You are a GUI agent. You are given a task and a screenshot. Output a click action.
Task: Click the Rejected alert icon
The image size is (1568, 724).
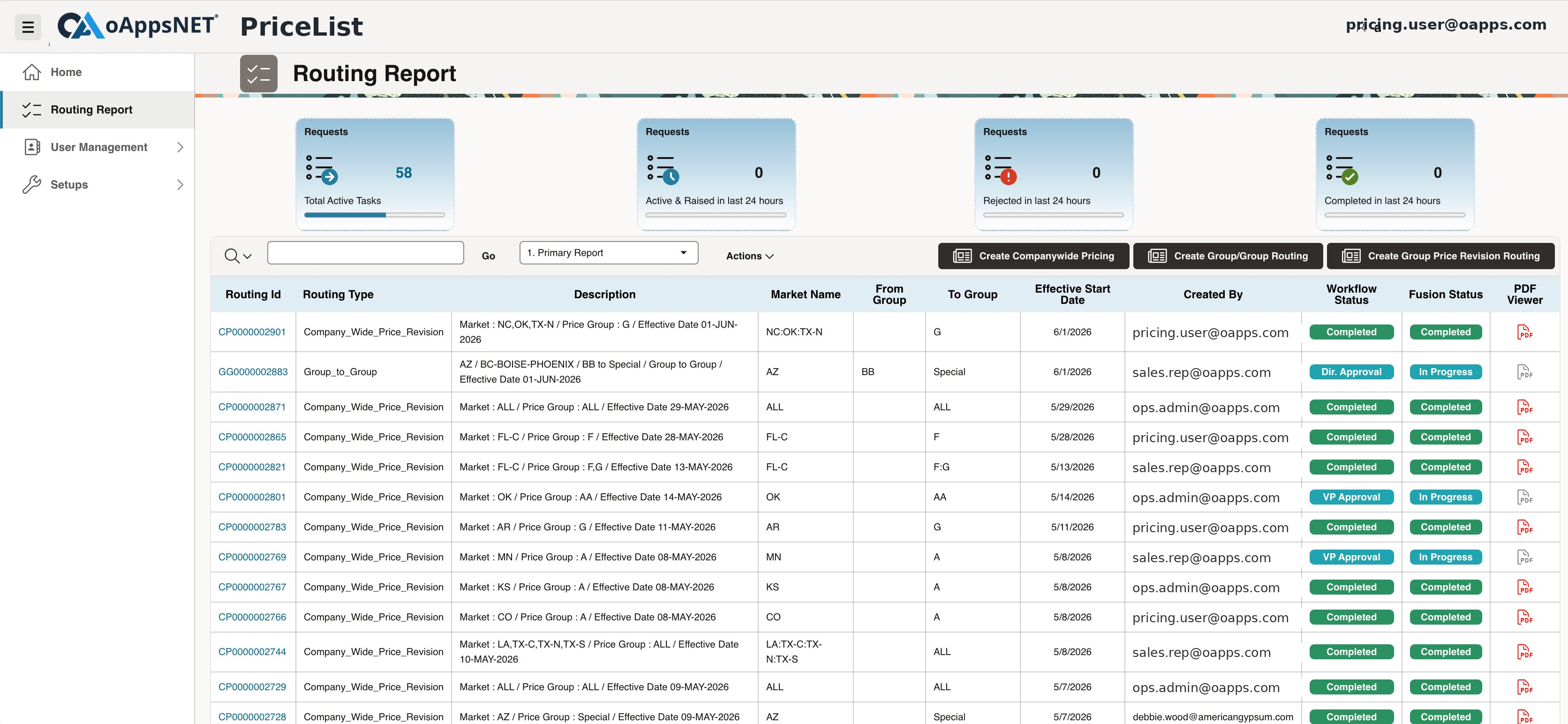click(x=1001, y=169)
